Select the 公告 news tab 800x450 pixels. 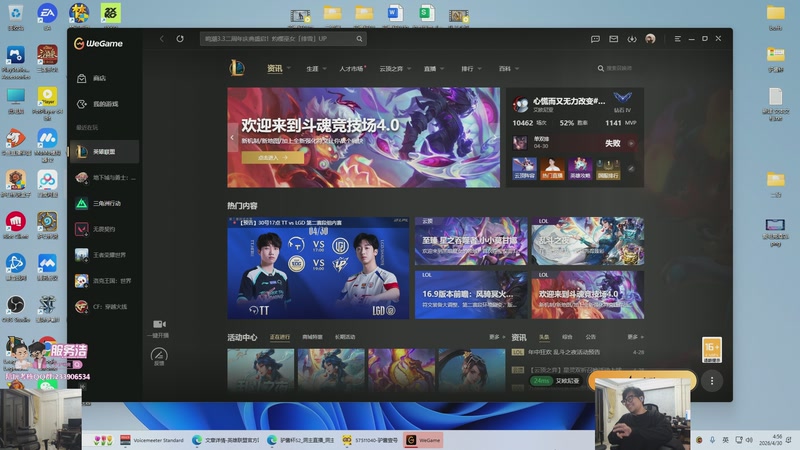click(x=590, y=337)
